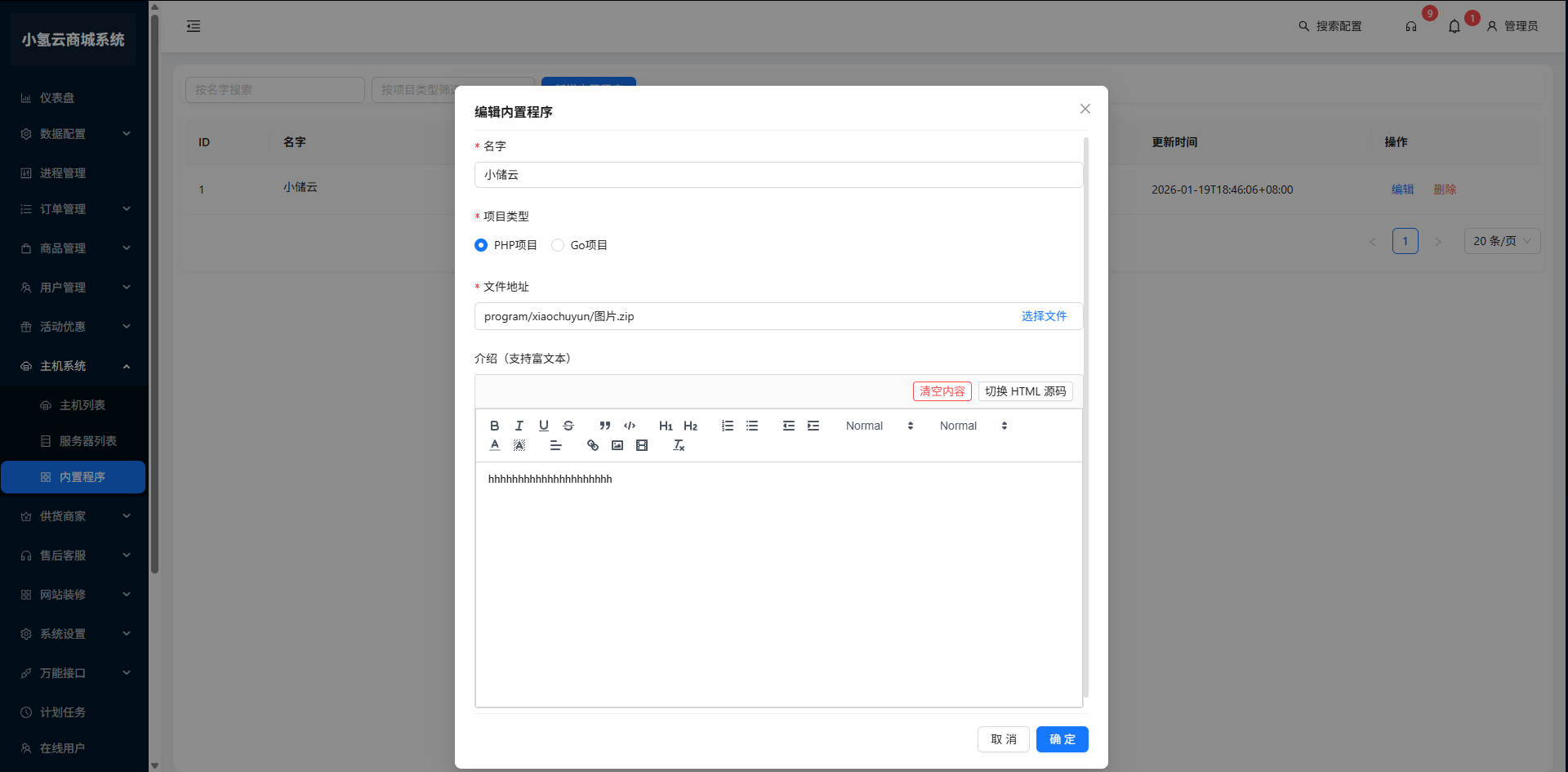Select the PHP项目 radio button
The width and height of the screenshot is (1568, 772).
tap(481, 245)
